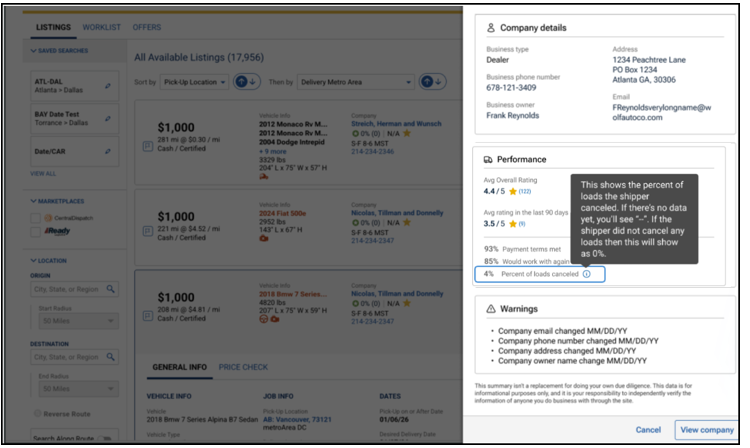Open the Pick-Up Location sort dropdown
The width and height of the screenshot is (750, 448).
pyautogui.click(x=194, y=82)
